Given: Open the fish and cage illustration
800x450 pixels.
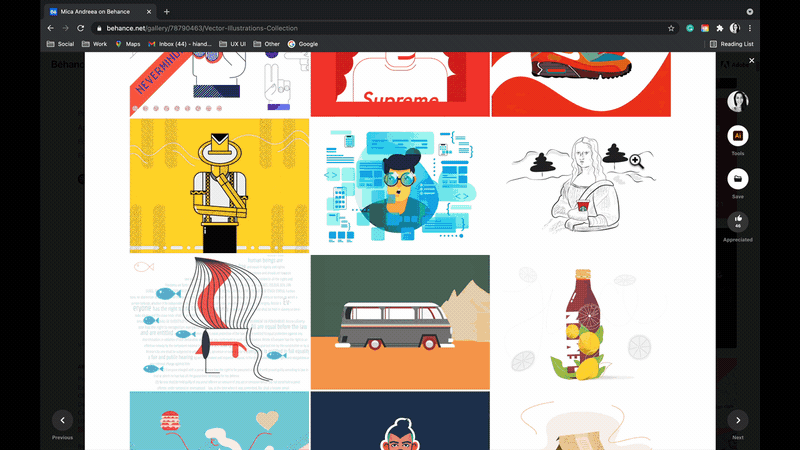Looking at the screenshot, I should [219, 322].
